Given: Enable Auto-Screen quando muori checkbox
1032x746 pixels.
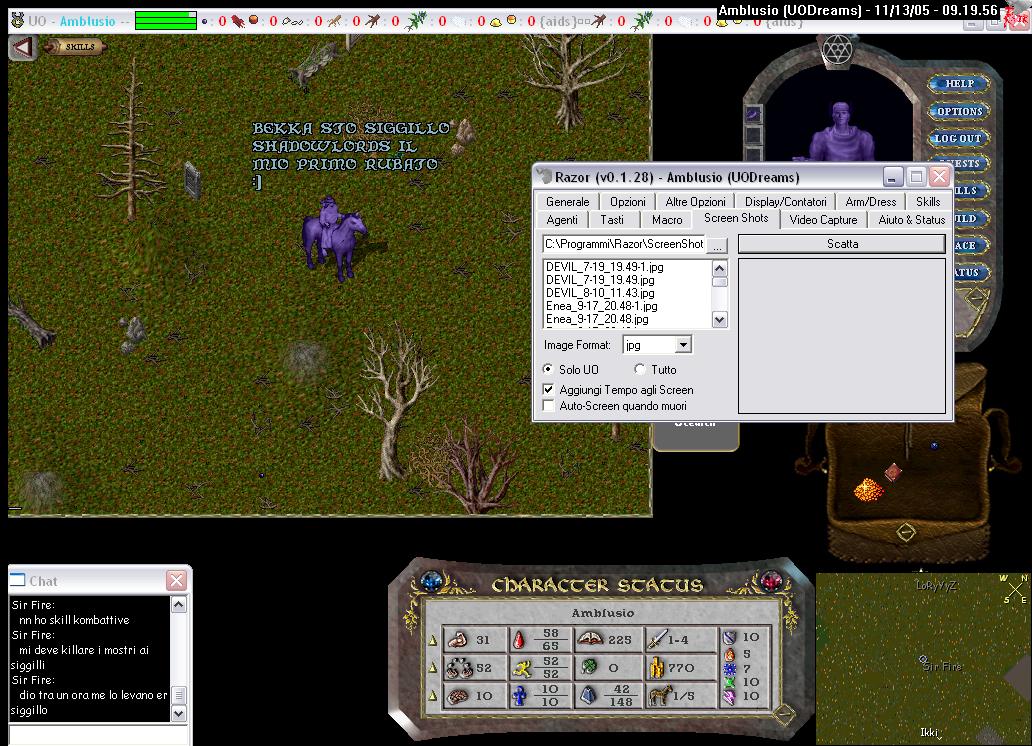Looking at the screenshot, I should point(548,406).
